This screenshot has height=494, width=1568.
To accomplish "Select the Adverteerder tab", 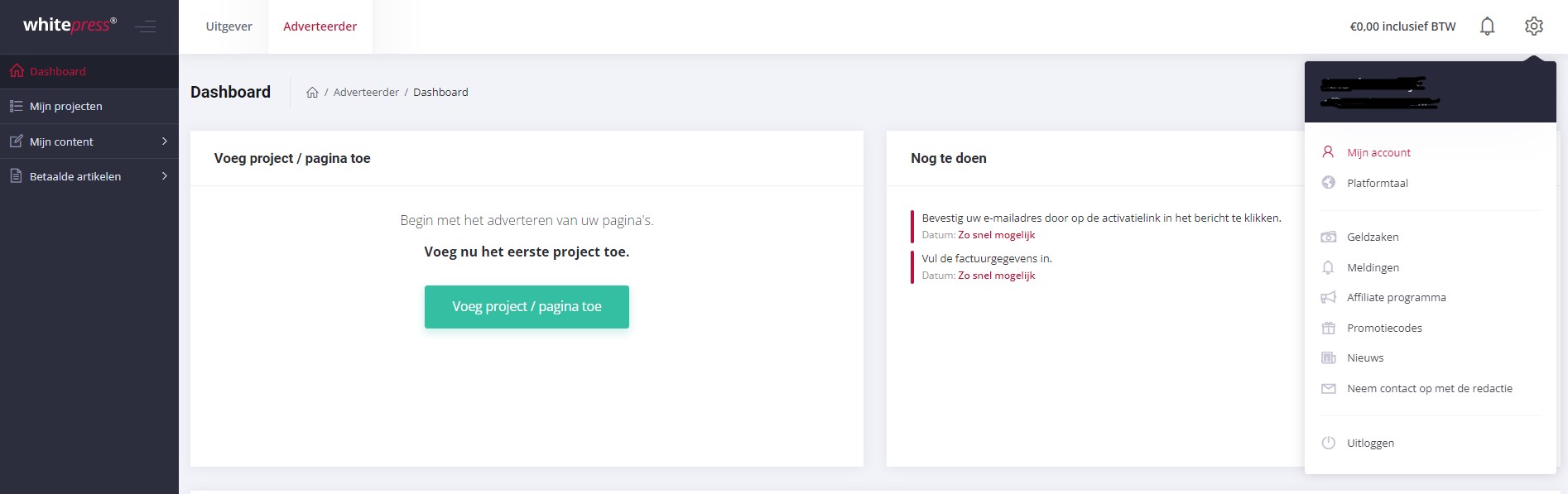I will click(x=320, y=26).
